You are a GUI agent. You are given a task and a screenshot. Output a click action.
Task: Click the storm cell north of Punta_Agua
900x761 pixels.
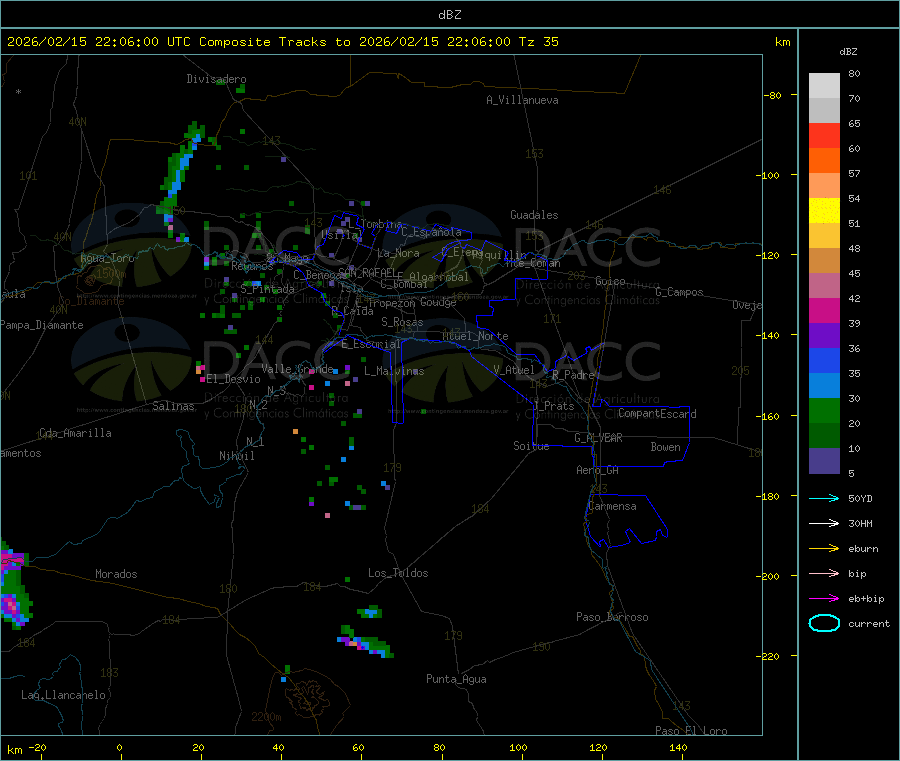[366, 642]
